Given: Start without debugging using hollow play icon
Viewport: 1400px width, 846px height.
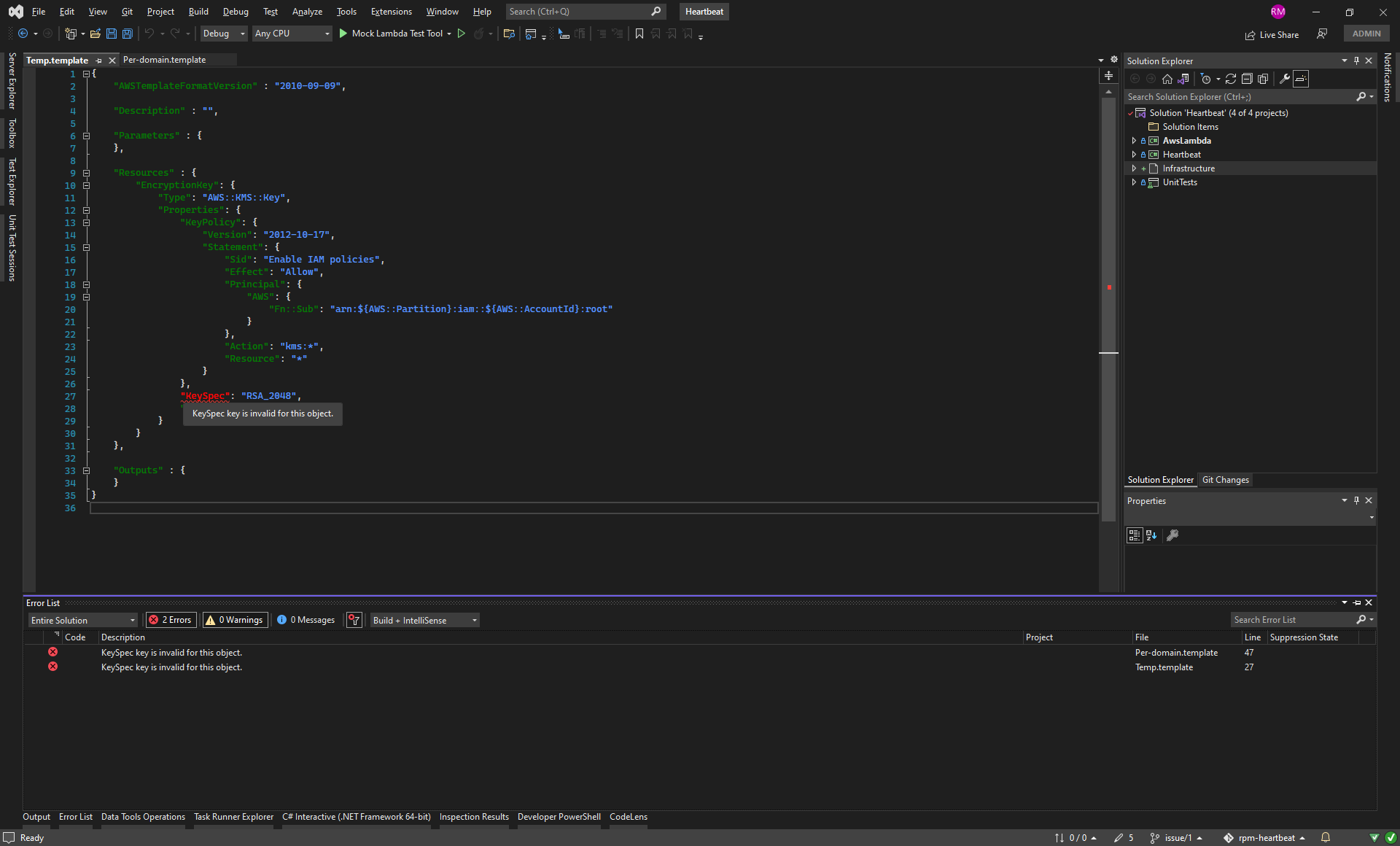Looking at the screenshot, I should pos(461,34).
